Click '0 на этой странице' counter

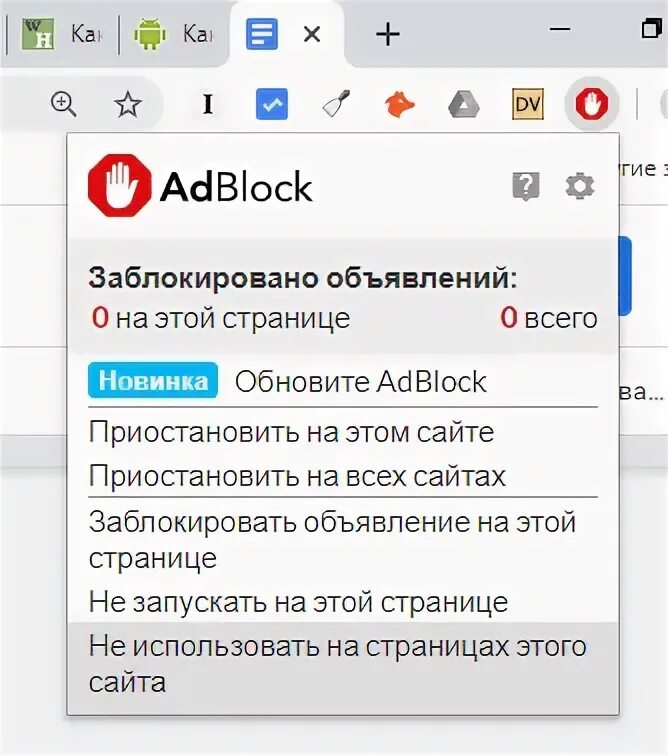221,318
